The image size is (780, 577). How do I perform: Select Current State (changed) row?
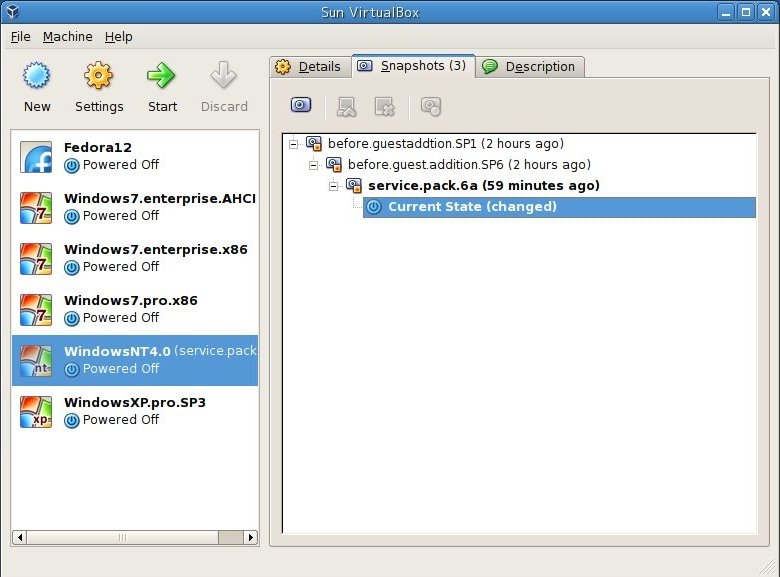tap(559, 207)
